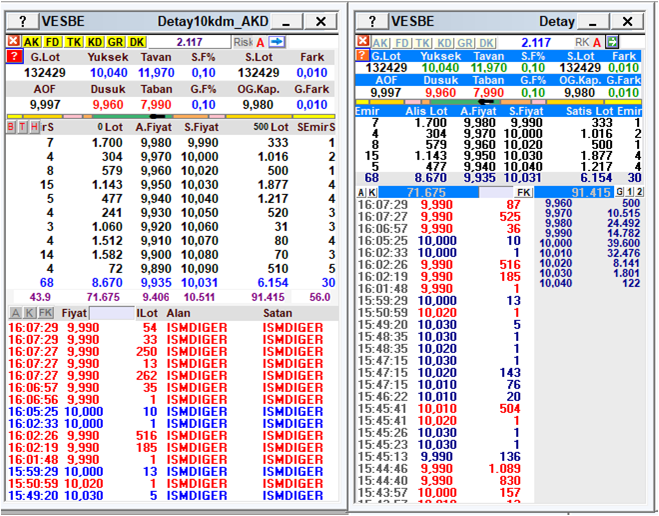Image resolution: width=659 pixels, height=516 pixels.
Task: Click the 10,000 price level with 39.600 volume
Action: (590, 243)
